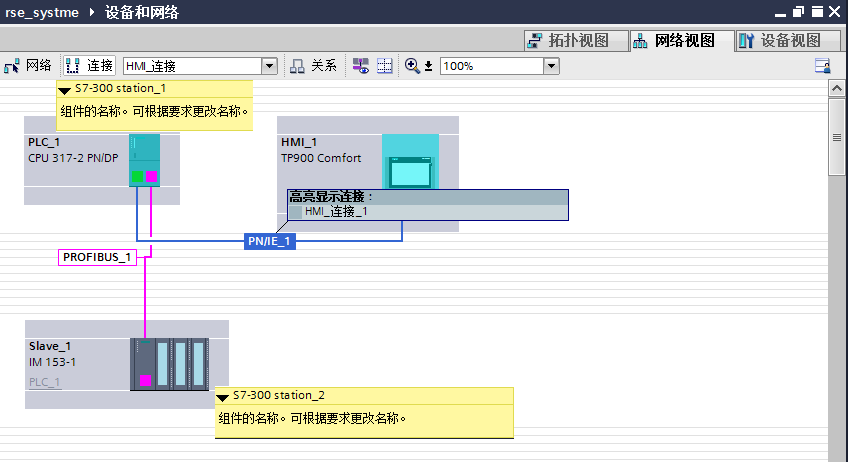Click the save window settings icon at right

[823, 66]
